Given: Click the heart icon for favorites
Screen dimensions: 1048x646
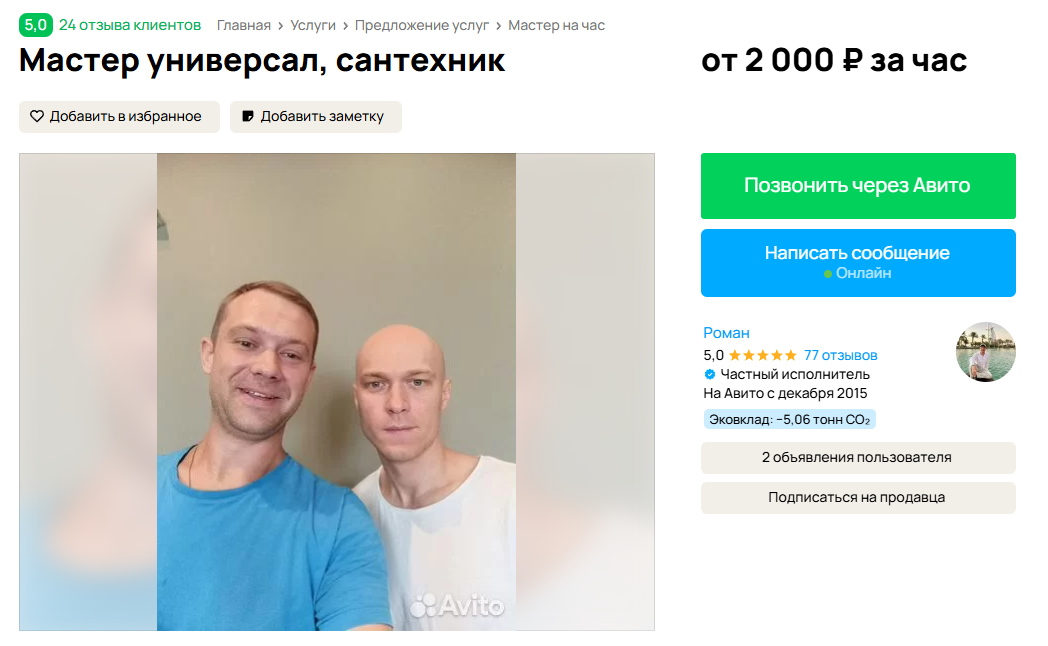Looking at the screenshot, I should tap(37, 116).
